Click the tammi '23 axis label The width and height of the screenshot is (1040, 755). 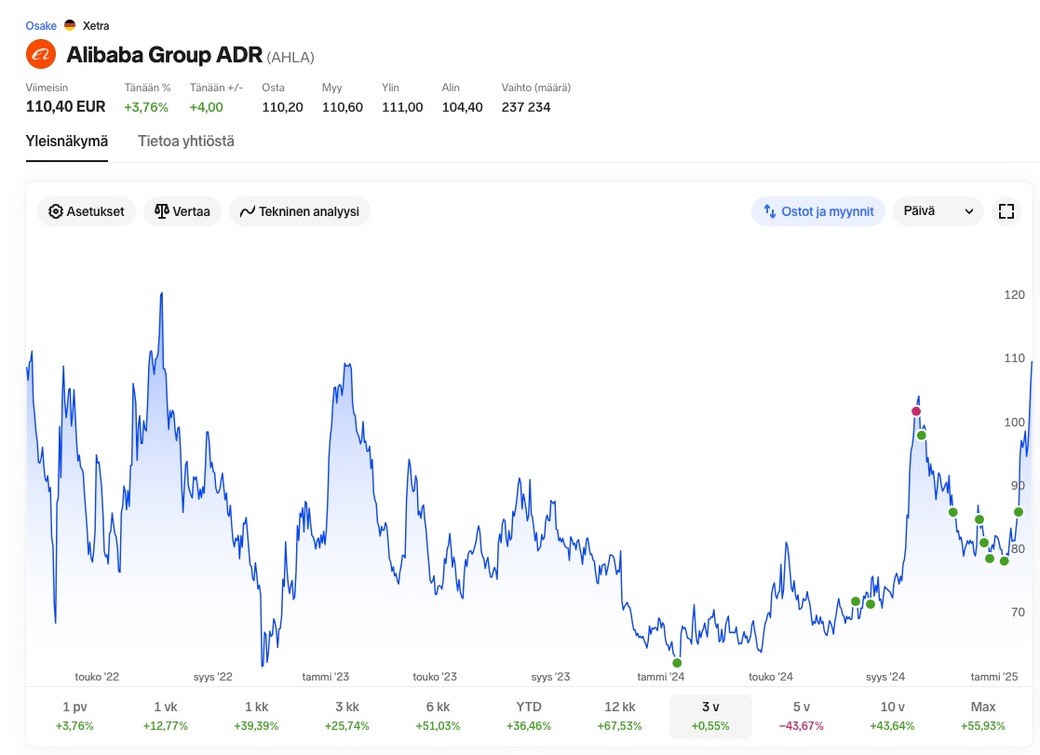tap(326, 677)
